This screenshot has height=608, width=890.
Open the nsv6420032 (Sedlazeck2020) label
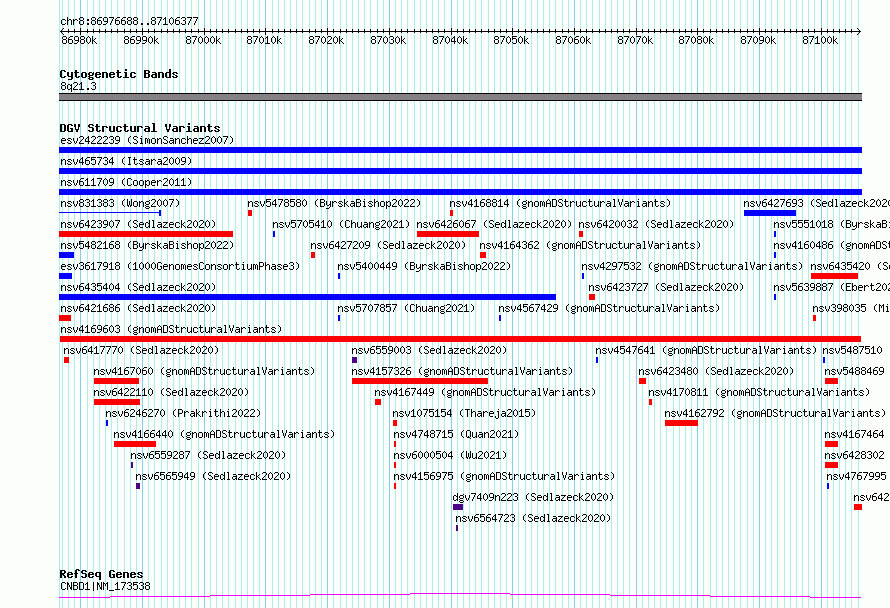click(x=656, y=224)
